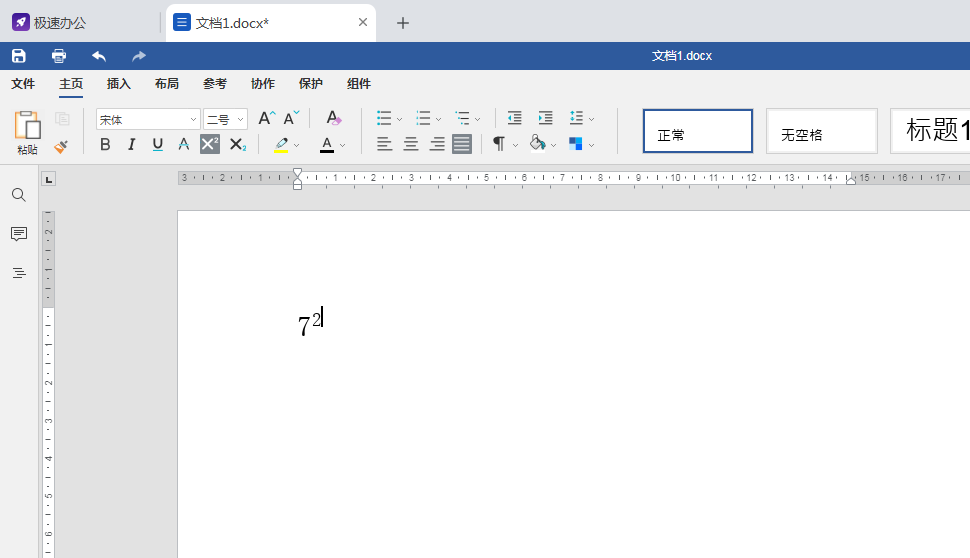
Task: Switch to the 极速办公 home tab
Action: pyautogui.click(x=49, y=23)
